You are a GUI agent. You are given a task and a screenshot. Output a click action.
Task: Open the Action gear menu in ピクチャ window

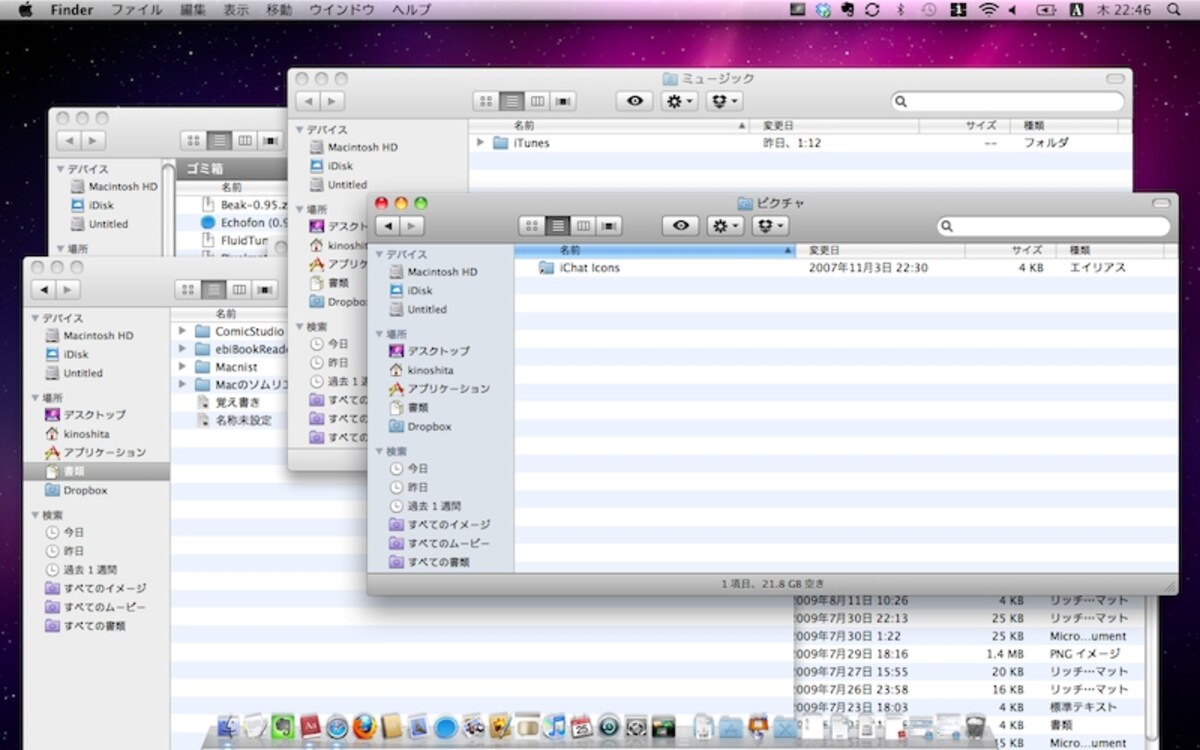coord(725,227)
